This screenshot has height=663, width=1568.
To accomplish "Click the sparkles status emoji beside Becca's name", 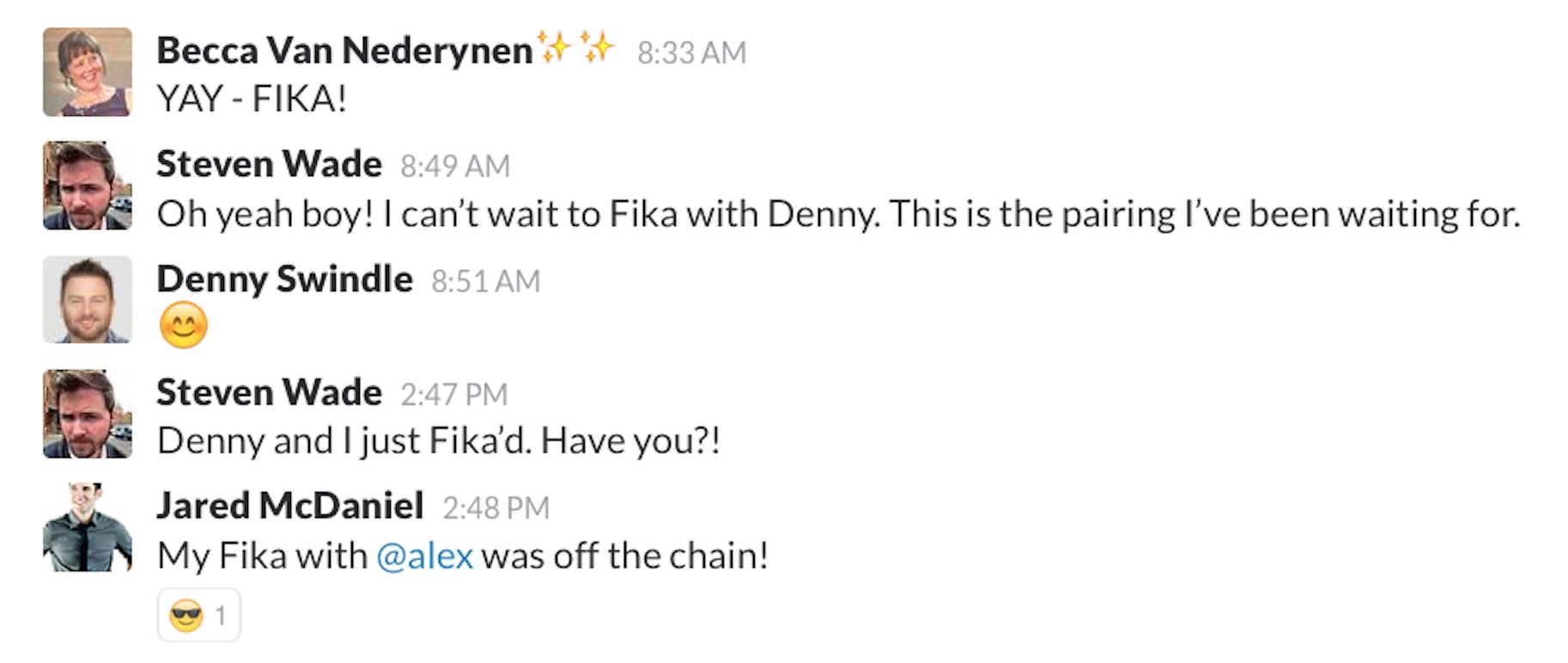I will [575, 47].
